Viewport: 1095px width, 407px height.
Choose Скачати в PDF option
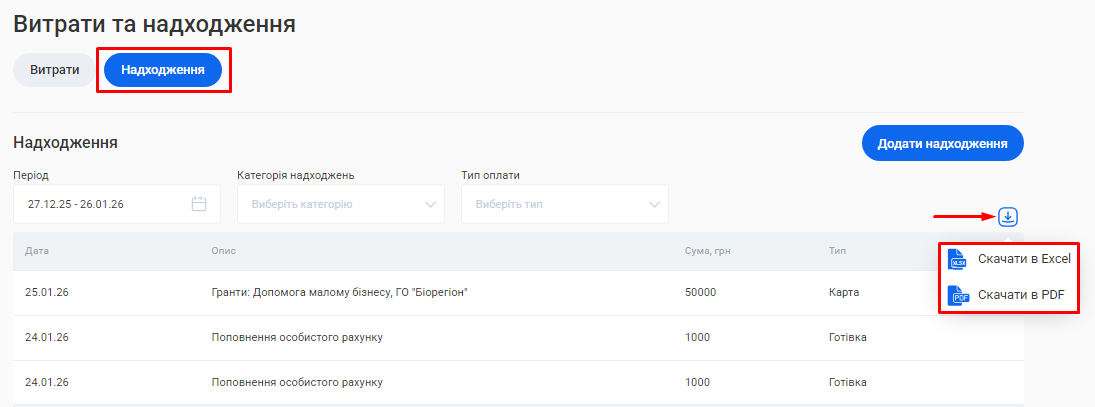point(1020,295)
